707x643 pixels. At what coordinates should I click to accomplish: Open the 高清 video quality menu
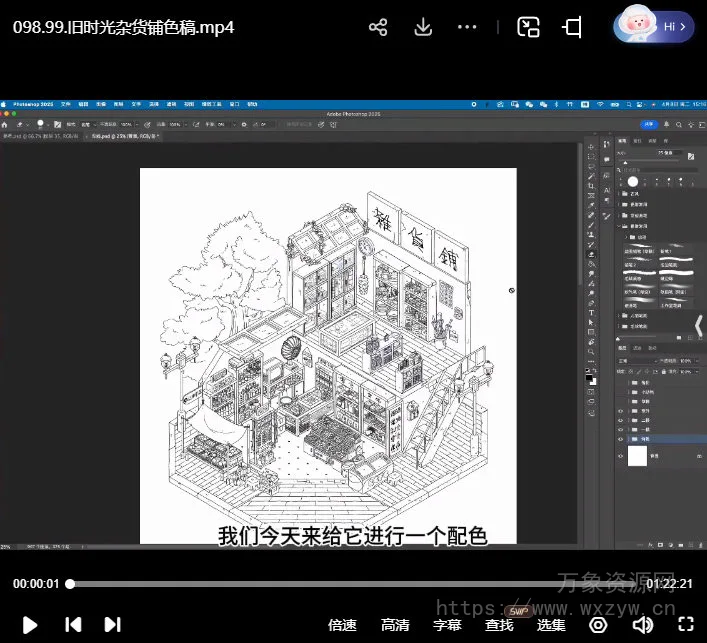[395, 625]
